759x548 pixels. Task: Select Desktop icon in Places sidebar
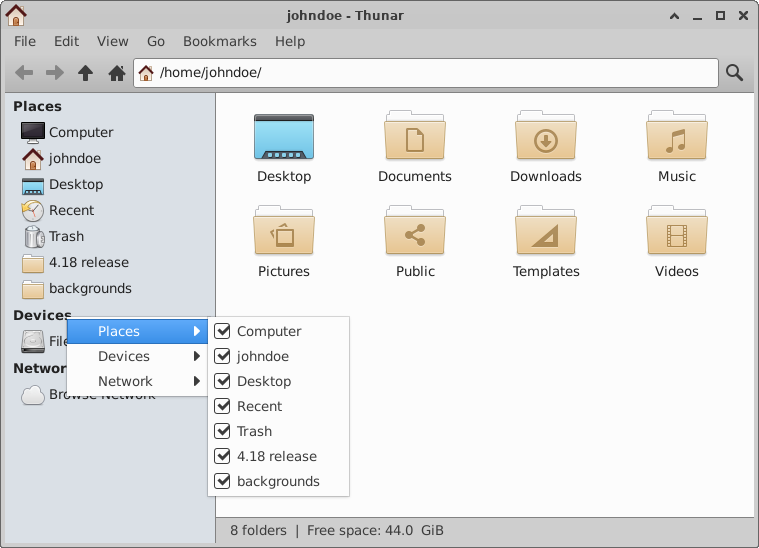[x=32, y=185]
